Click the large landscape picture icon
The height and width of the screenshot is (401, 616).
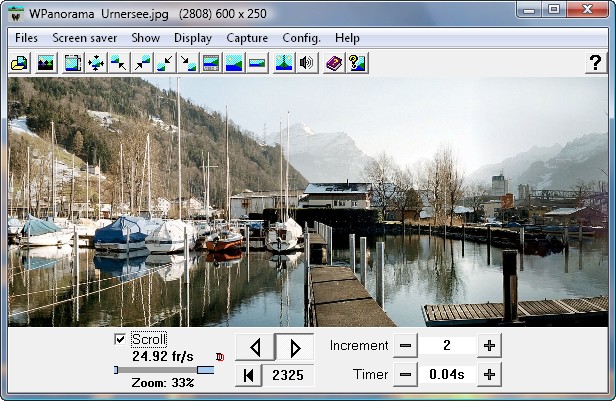[234, 63]
